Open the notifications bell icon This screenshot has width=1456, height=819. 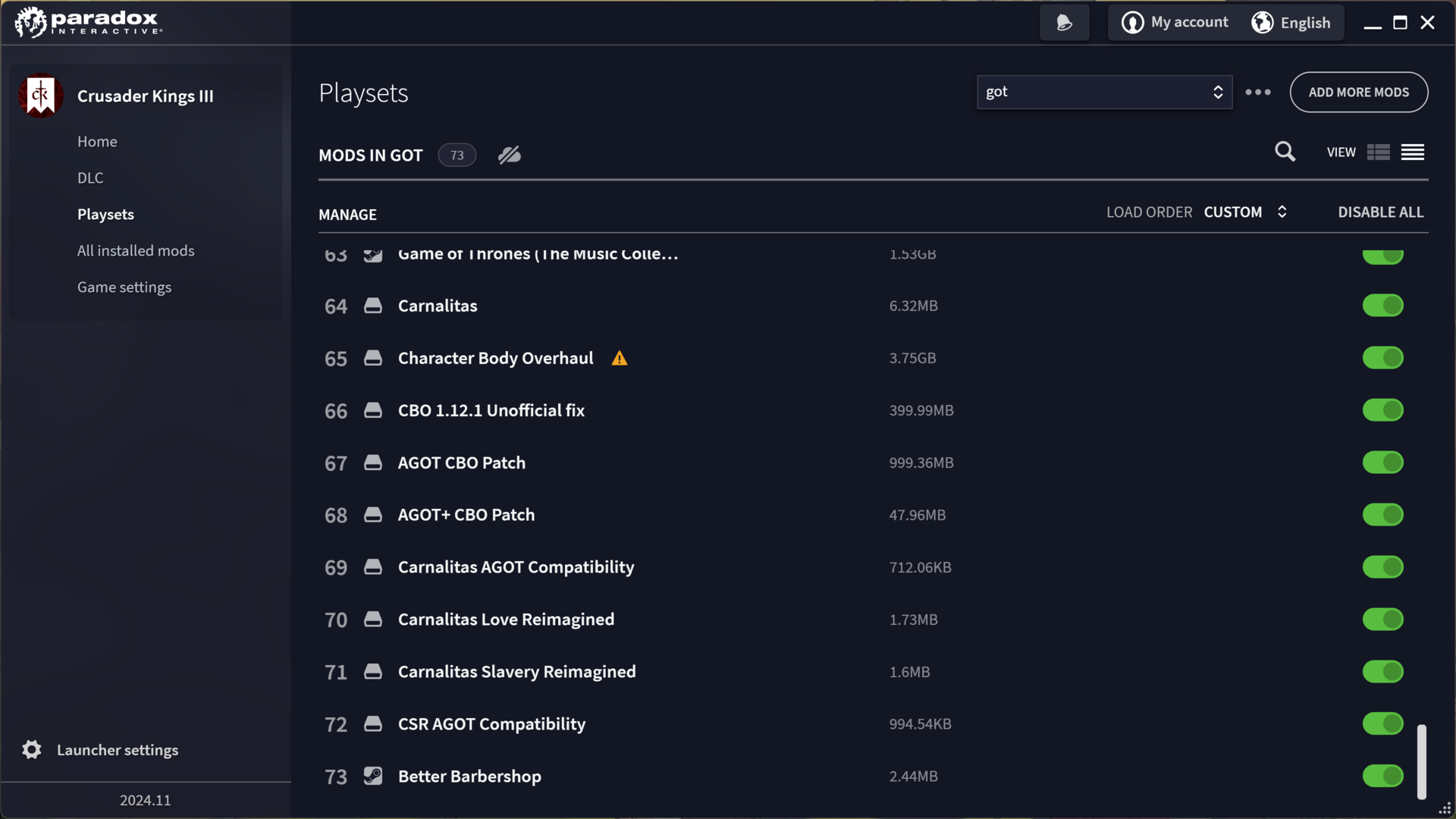[x=1064, y=23]
